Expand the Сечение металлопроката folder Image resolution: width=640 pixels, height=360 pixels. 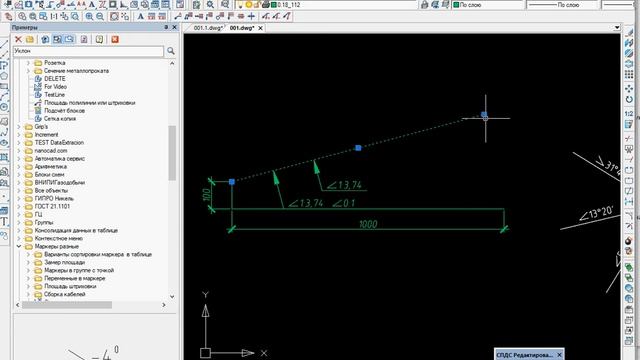pos(28,71)
